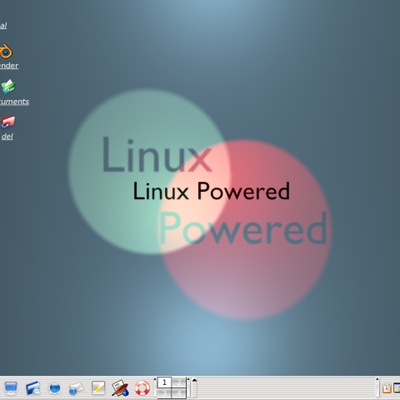Screen dimensions: 400x400
Task: Switch to virtual desktop 2 in pager
Action: (x=179, y=383)
